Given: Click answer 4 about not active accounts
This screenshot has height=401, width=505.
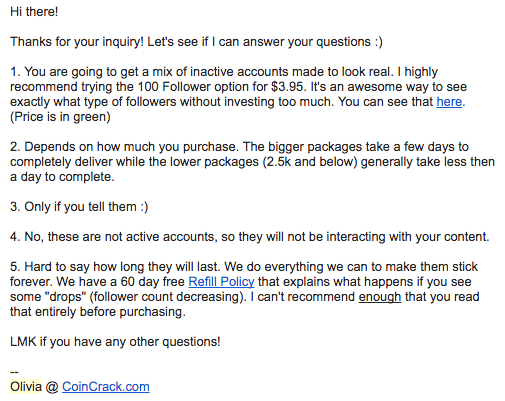Looking at the screenshot, I should pyautogui.click(x=250, y=237).
